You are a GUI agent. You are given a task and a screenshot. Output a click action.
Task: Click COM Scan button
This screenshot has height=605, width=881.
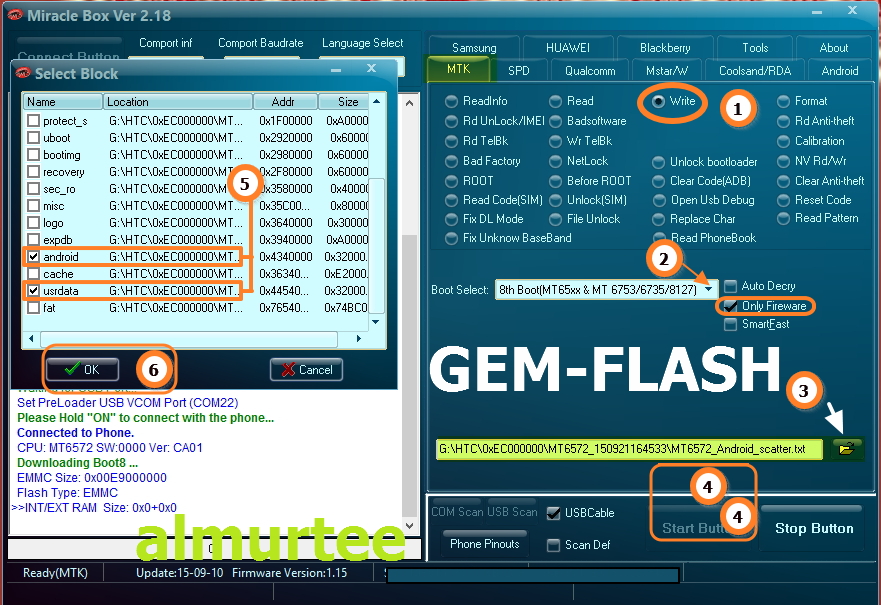(x=457, y=512)
